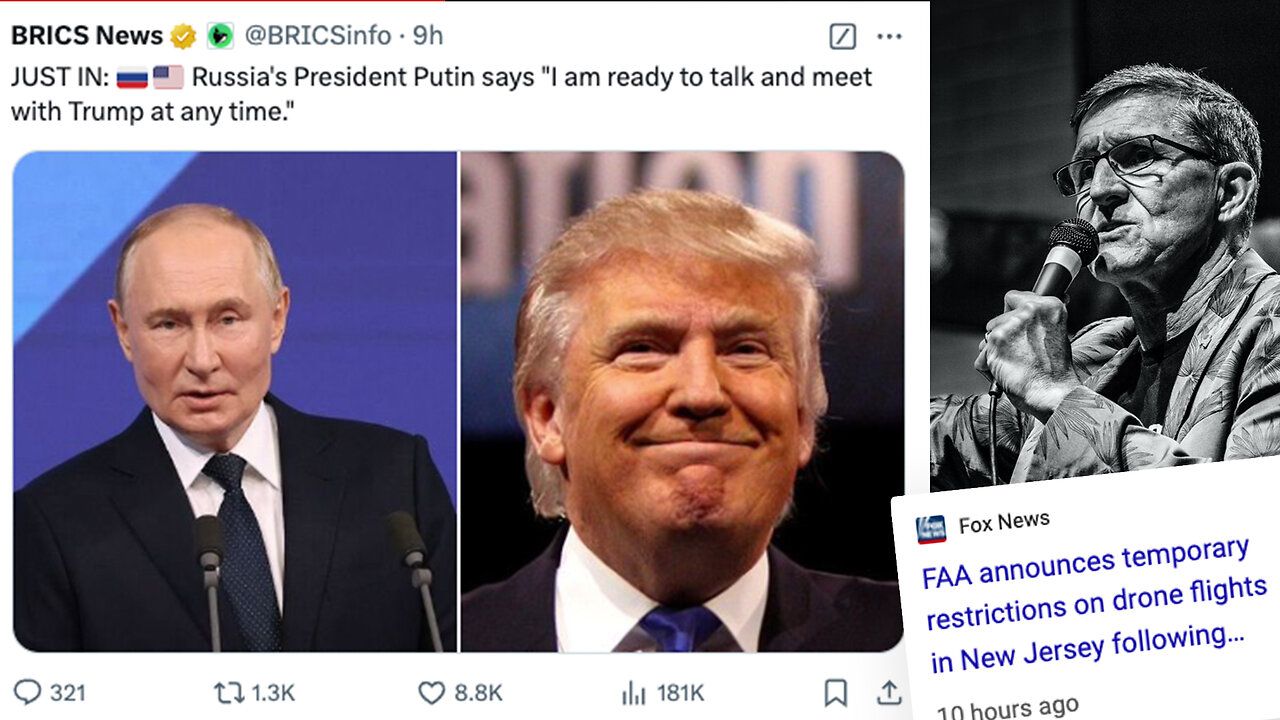Viewport: 1280px width, 720px height.
Task: Open the three-dot more options menu
Action: tap(889, 37)
